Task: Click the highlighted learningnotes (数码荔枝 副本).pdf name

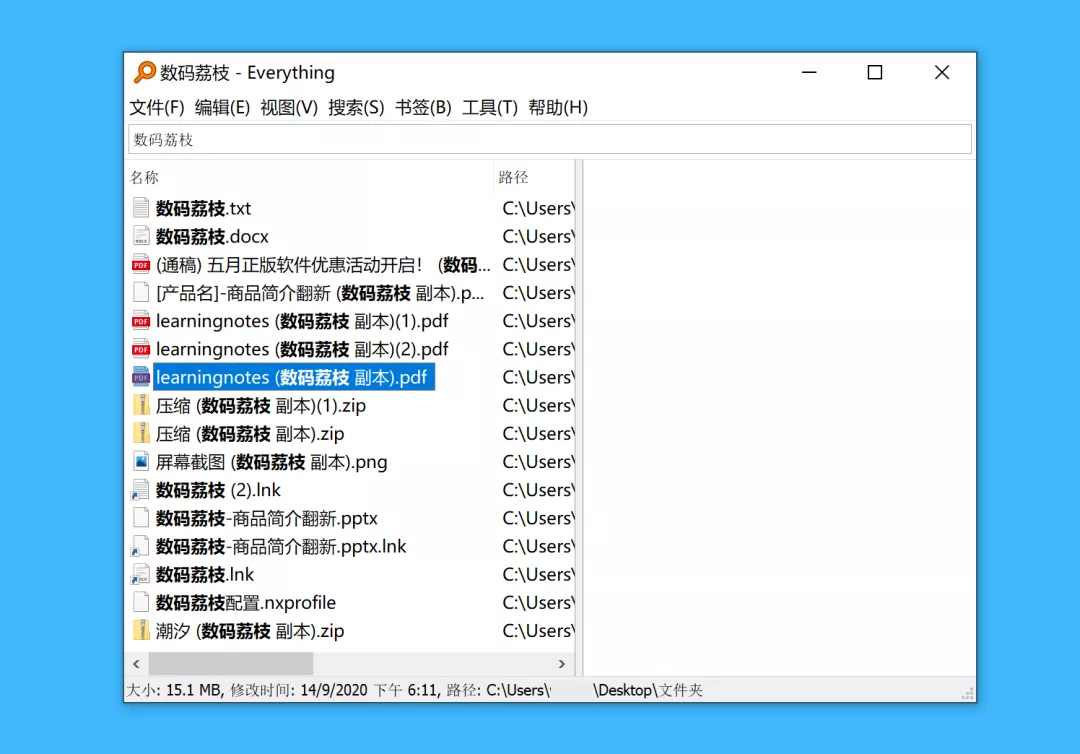Action: pos(293,377)
